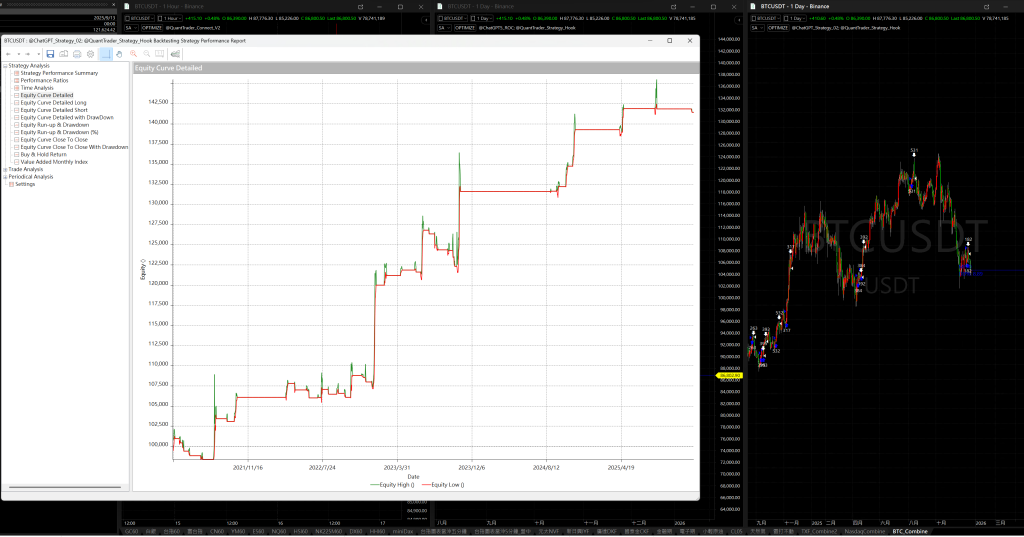Open the Settings item in tree
1024x537 pixels.
25,184
